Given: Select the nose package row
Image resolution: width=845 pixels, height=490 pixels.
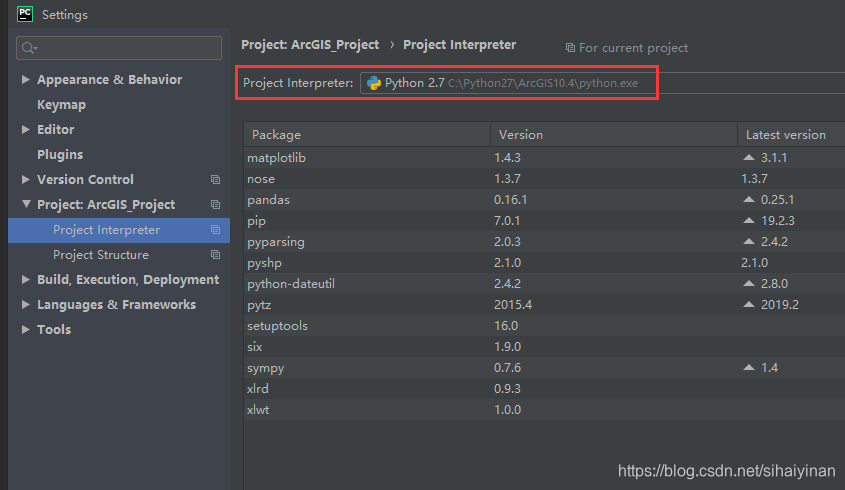Looking at the screenshot, I should tap(544, 178).
